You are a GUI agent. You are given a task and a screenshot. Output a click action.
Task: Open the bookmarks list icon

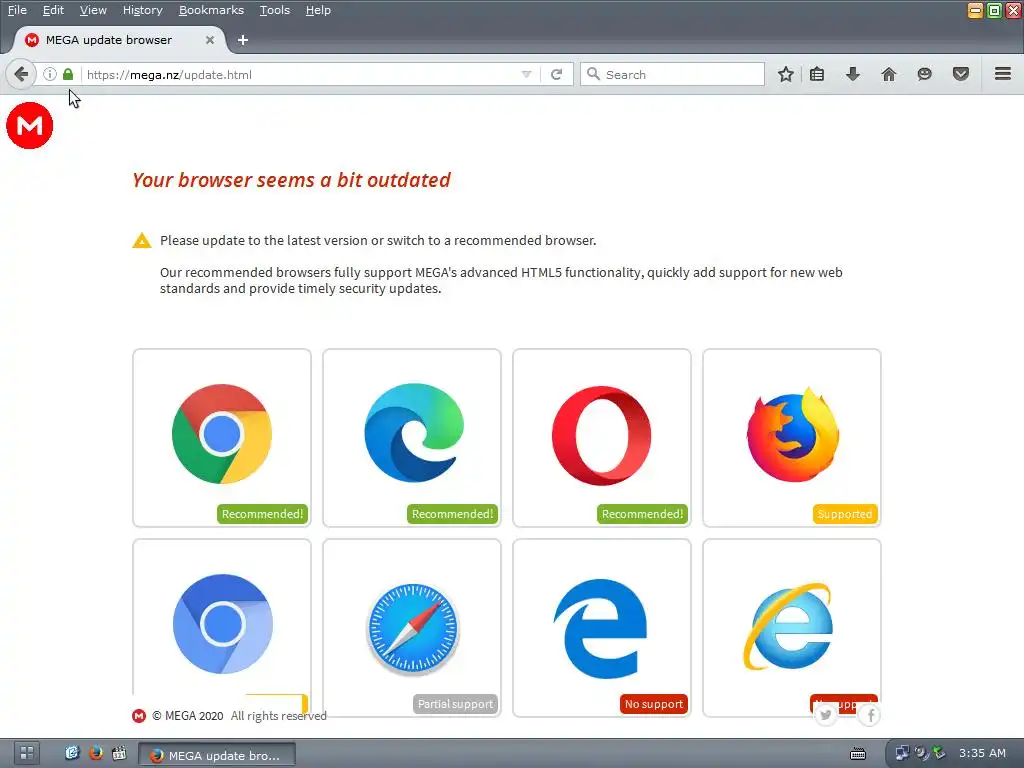(x=817, y=74)
